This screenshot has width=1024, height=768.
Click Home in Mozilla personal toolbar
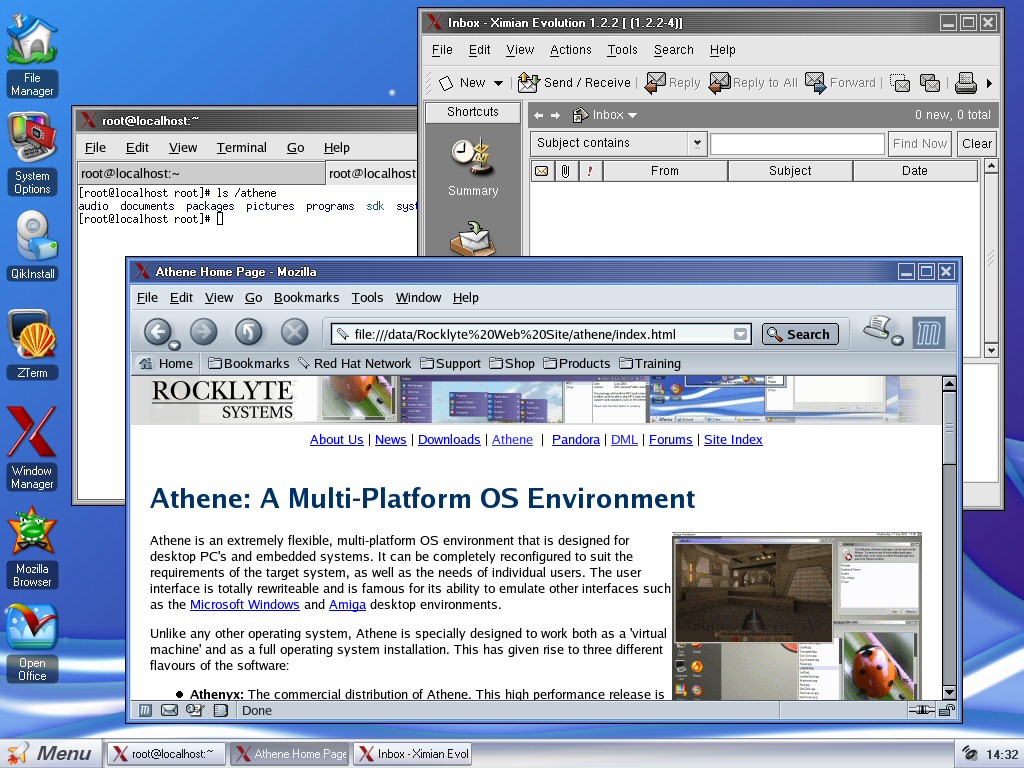pos(166,364)
